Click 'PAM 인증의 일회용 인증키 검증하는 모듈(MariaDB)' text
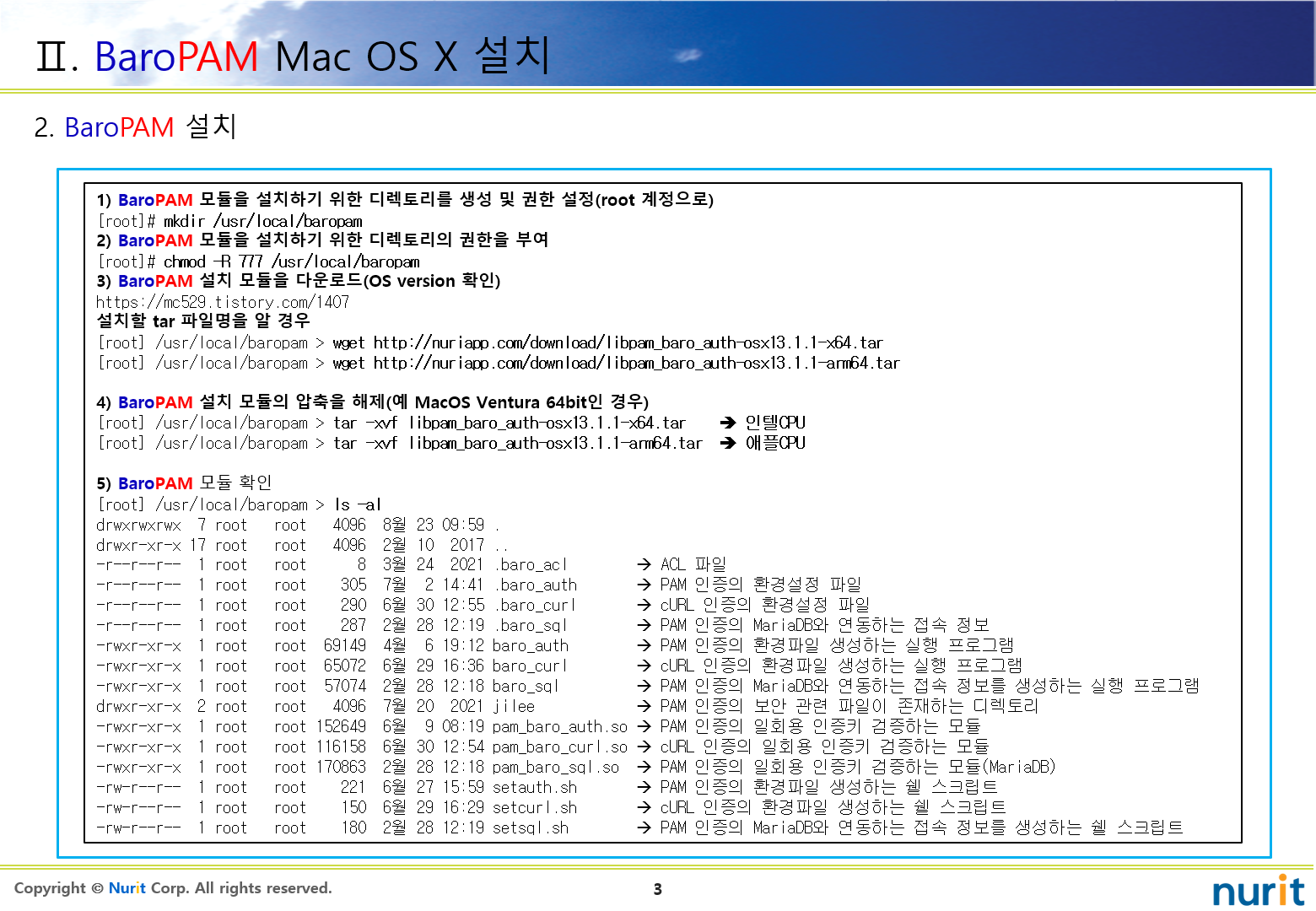This screenshot has height=911, width=1316. pos(858,767)
